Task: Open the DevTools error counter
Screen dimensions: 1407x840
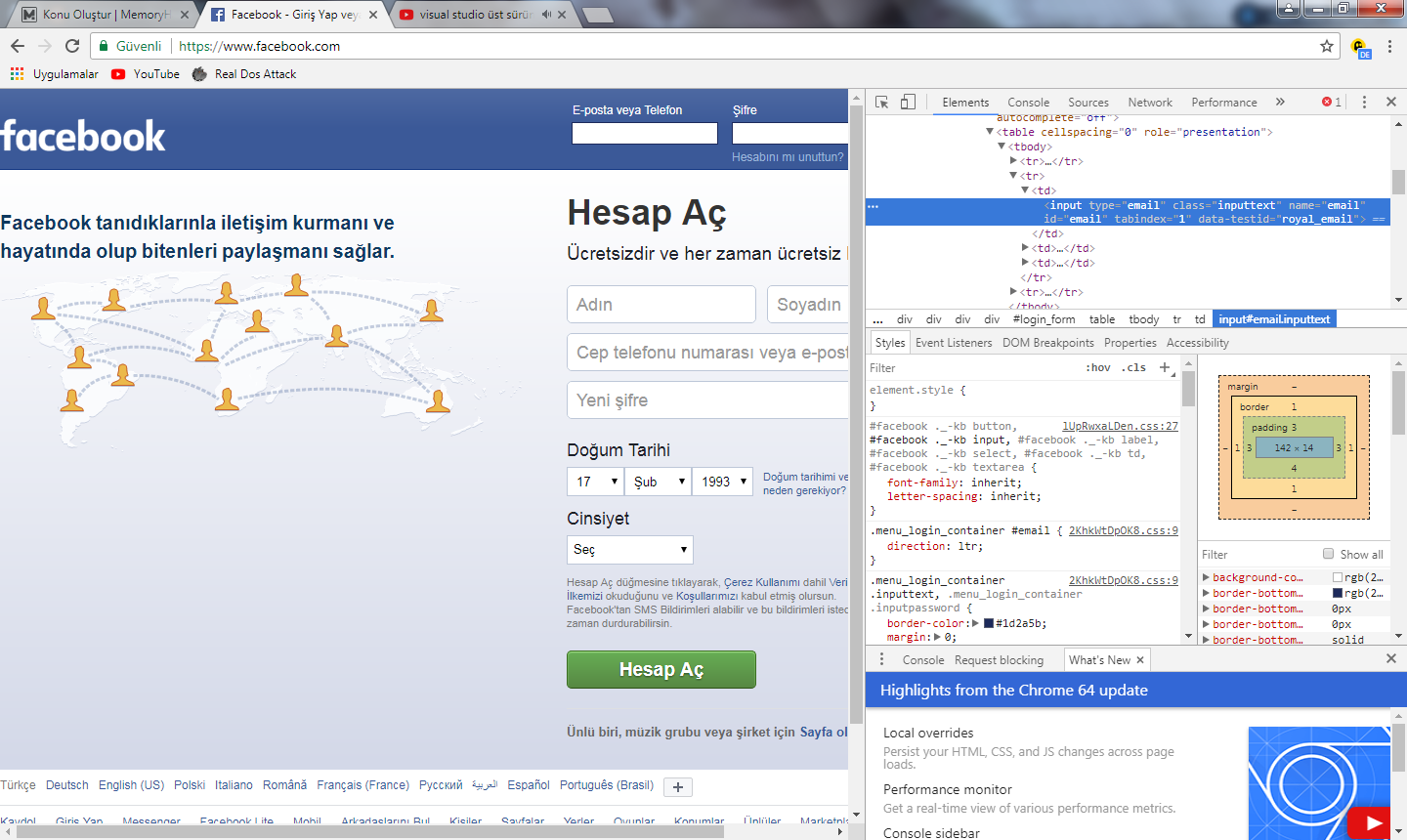Action: [1332, 102]
